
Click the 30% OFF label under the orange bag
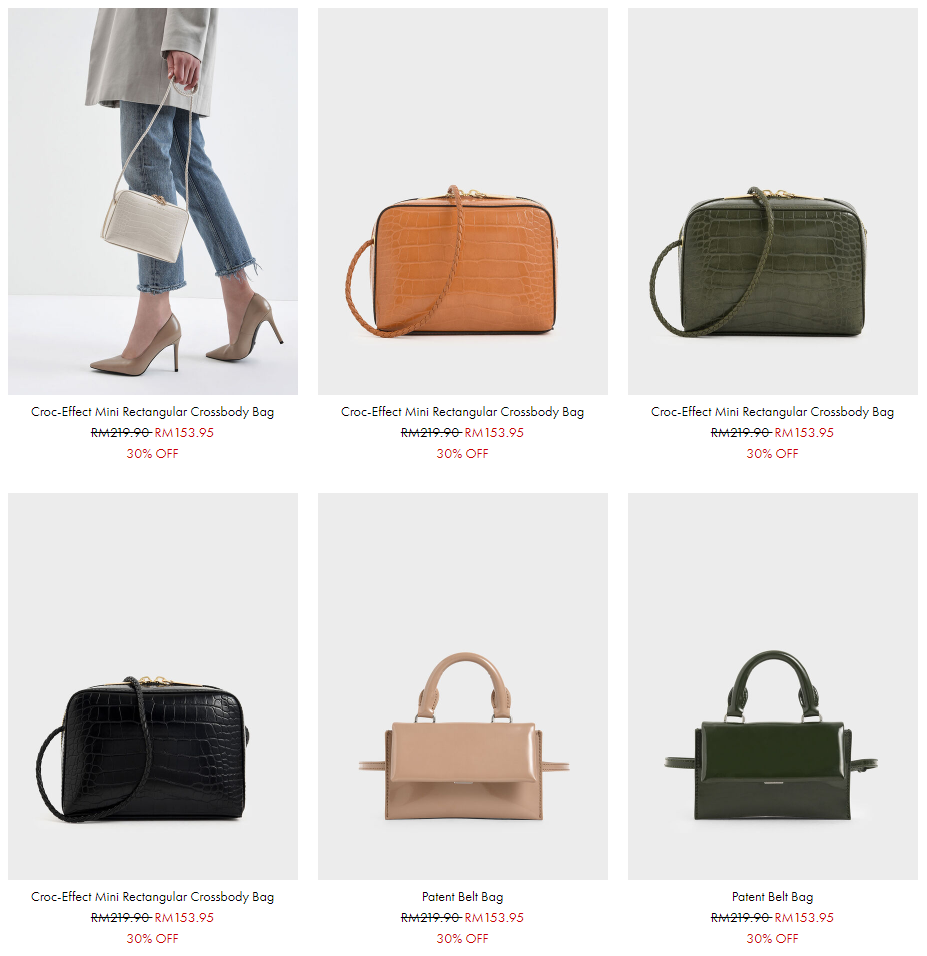click(x=462, y=454)
